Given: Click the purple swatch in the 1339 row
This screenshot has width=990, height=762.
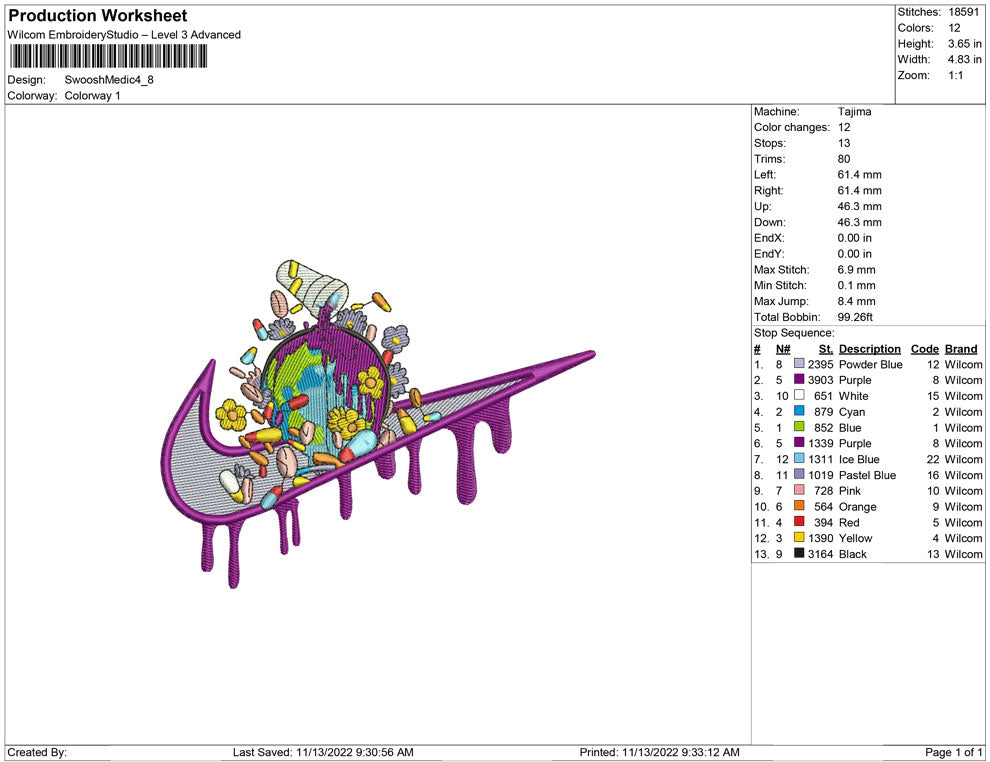Looking at the screenshot, I should (799, 443).
